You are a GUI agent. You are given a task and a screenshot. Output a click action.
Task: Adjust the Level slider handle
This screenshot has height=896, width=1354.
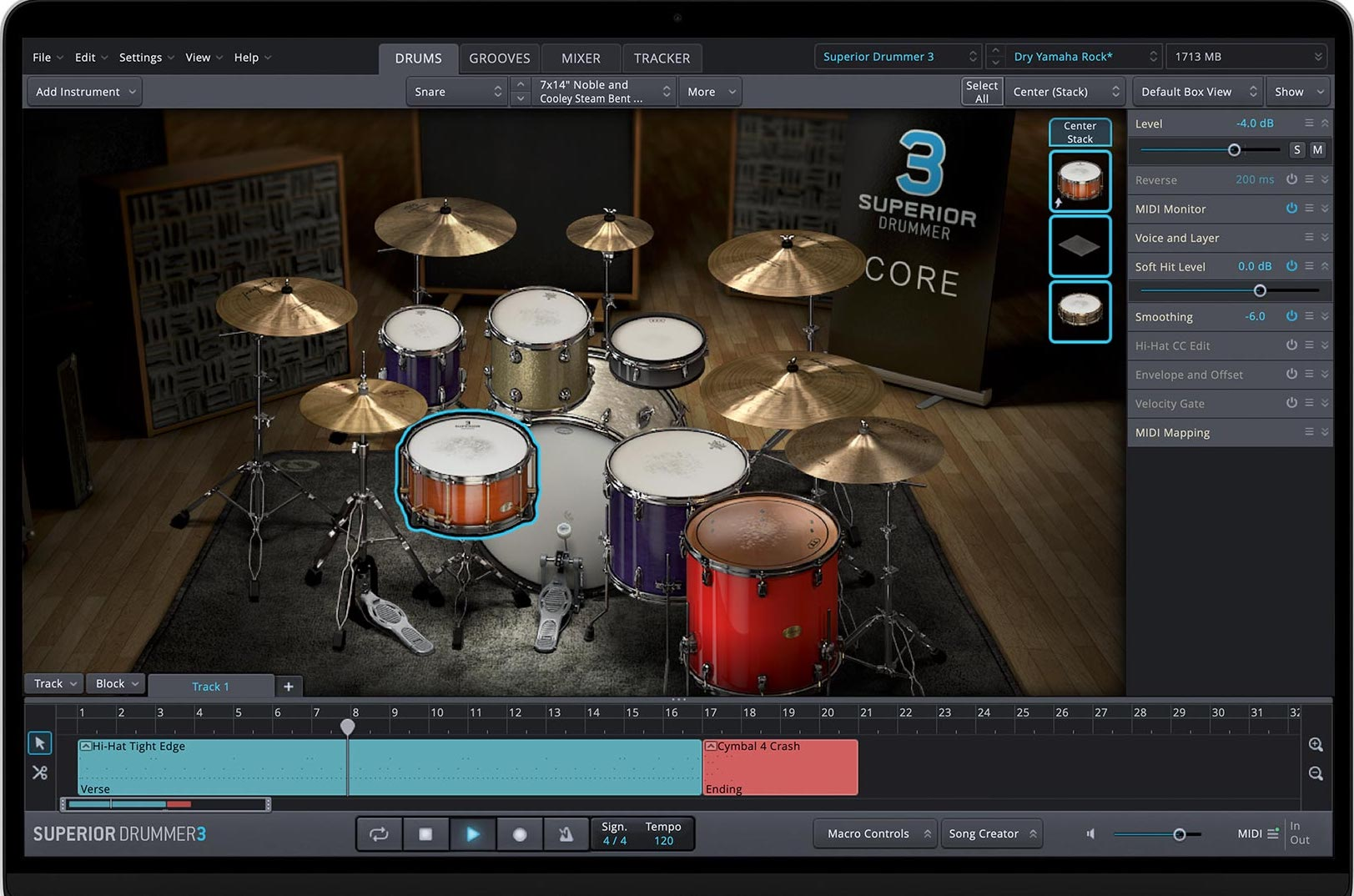tap(1234, 150)
